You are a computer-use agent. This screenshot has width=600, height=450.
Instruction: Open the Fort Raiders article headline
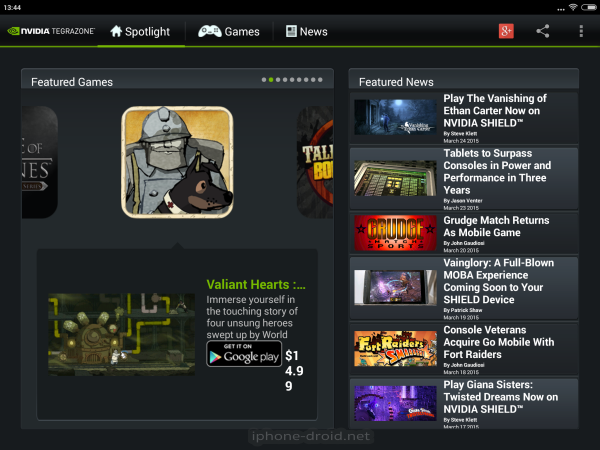pyautogui.click(x=499, y=342)
